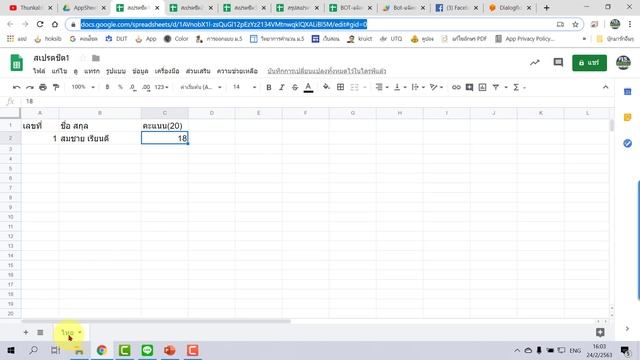Select cell C2 containing 18
The height and width of the screenshot is (360, 640).
(x=164, y=138)
